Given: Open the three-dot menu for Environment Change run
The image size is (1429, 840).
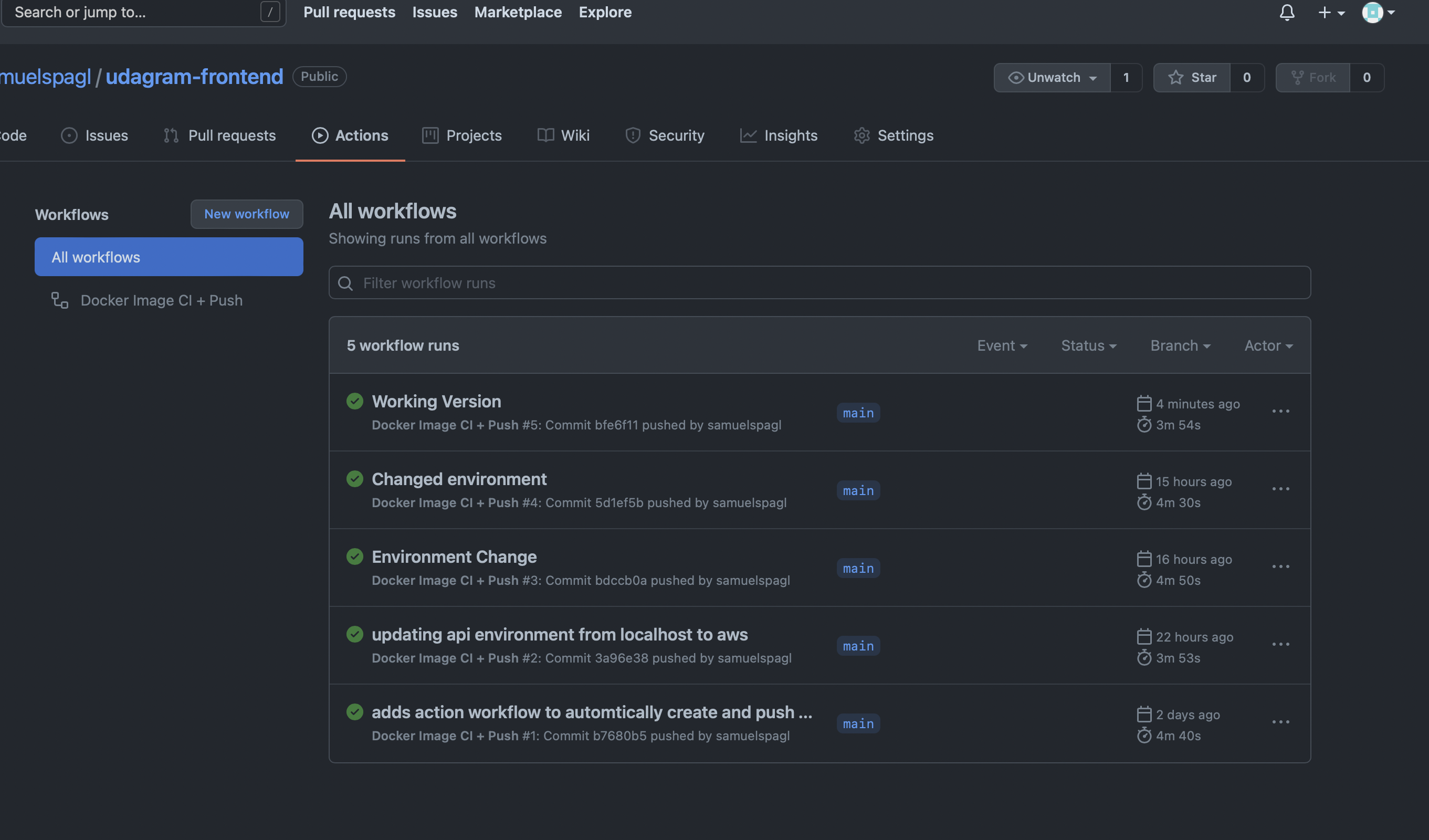Looking at the screenshot, I should tap(1280, 566).
